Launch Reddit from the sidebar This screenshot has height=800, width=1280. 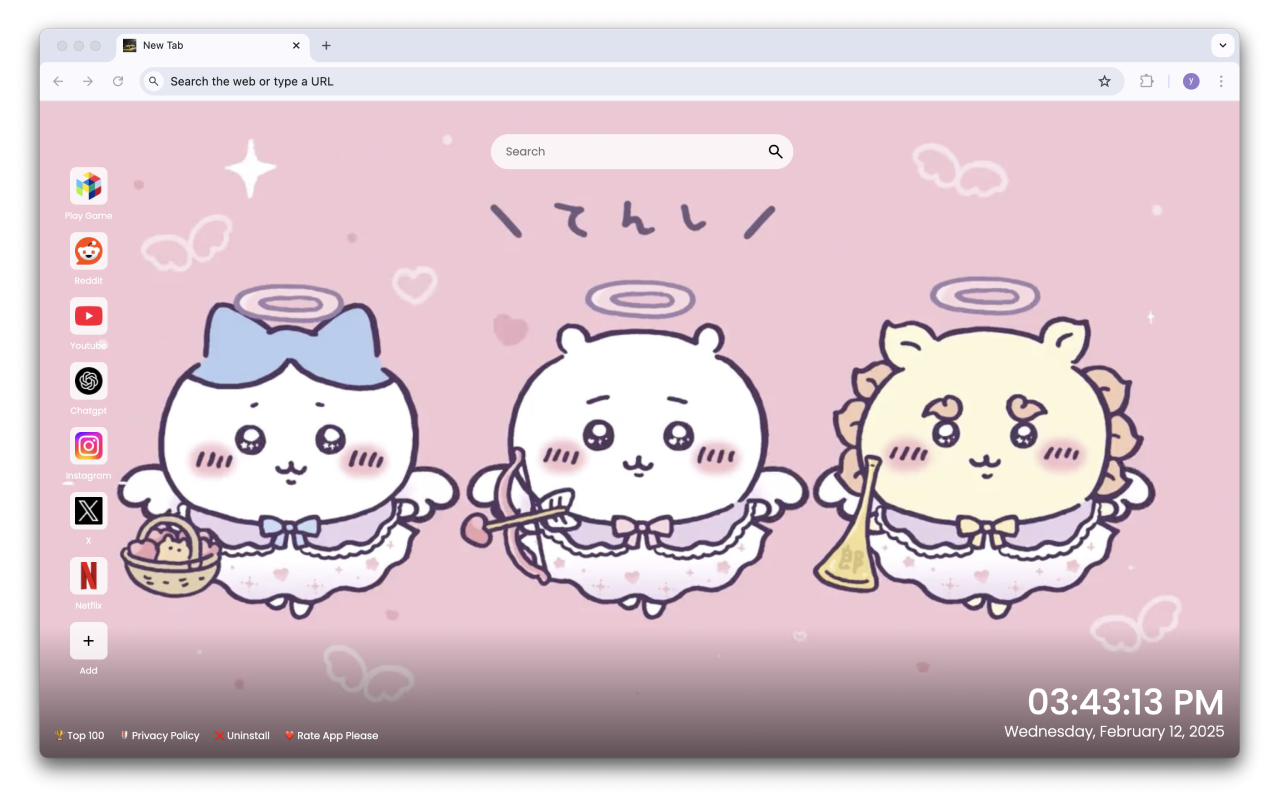pyautogui.click(x=88, y=250)
